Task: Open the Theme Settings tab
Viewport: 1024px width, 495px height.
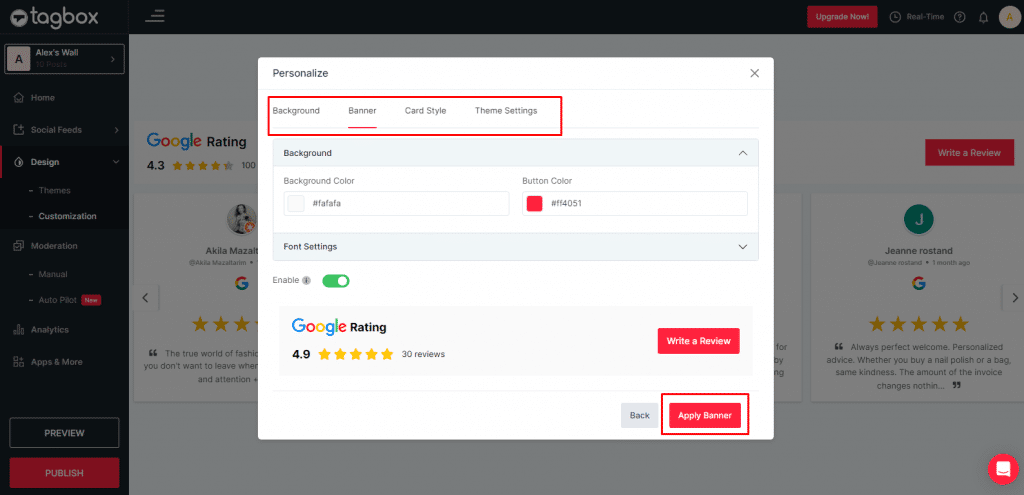Action: point(505,111)
